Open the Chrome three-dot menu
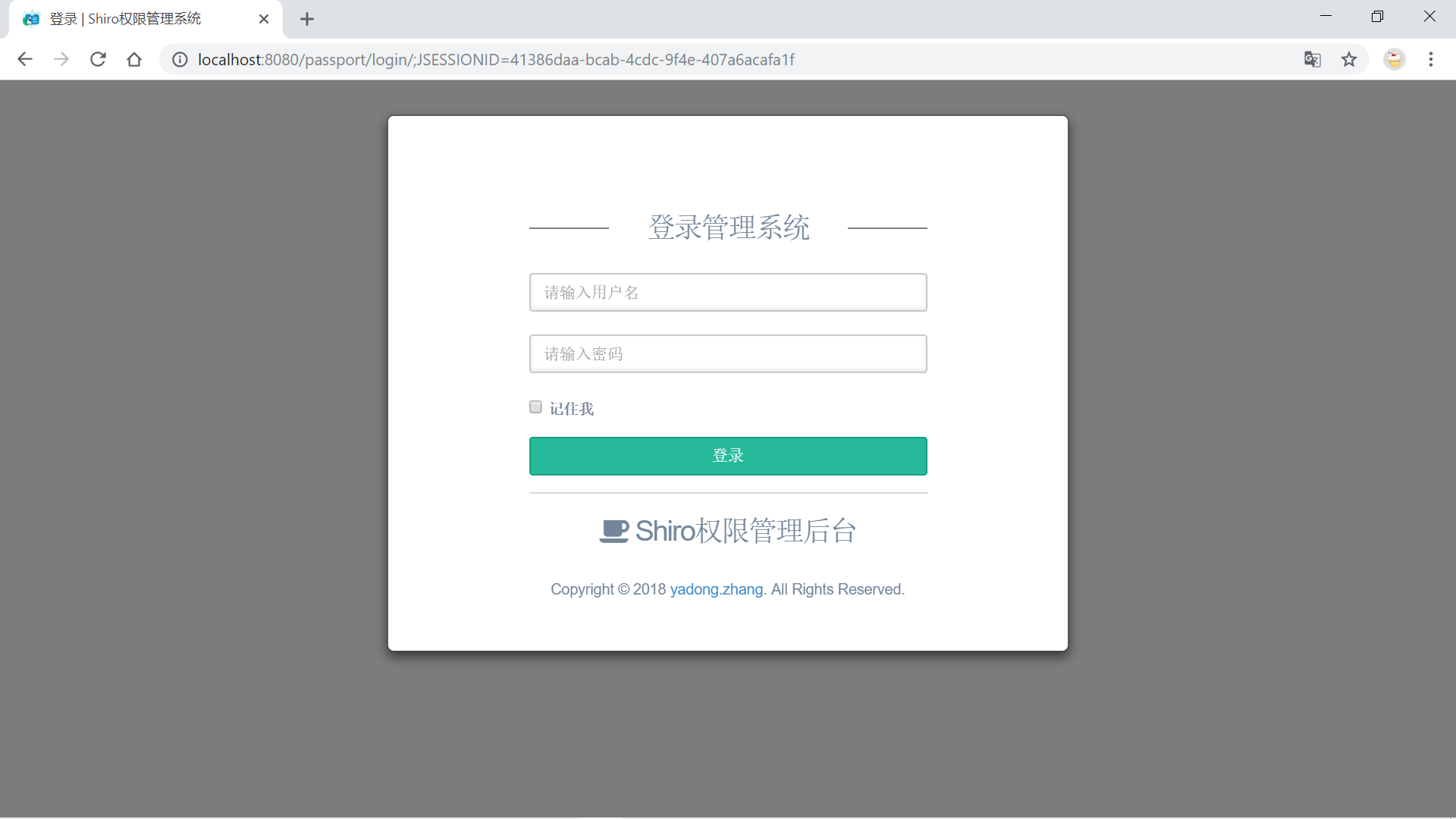The image size is (1456, 819). (x=1431, y=59)
